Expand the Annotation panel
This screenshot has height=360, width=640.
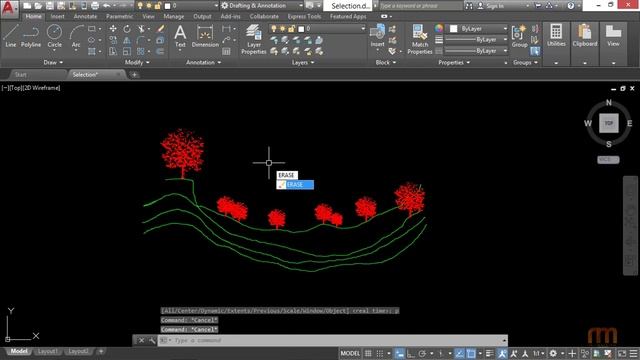pyautogui.click(x=203, y=62)
